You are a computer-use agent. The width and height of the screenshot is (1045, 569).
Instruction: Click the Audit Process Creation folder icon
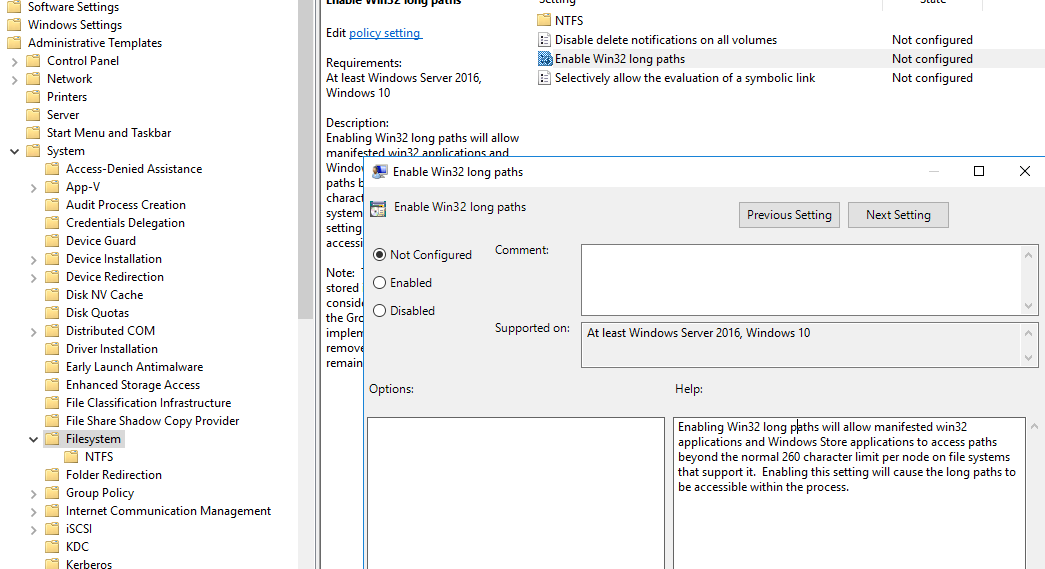click(52, 205)
